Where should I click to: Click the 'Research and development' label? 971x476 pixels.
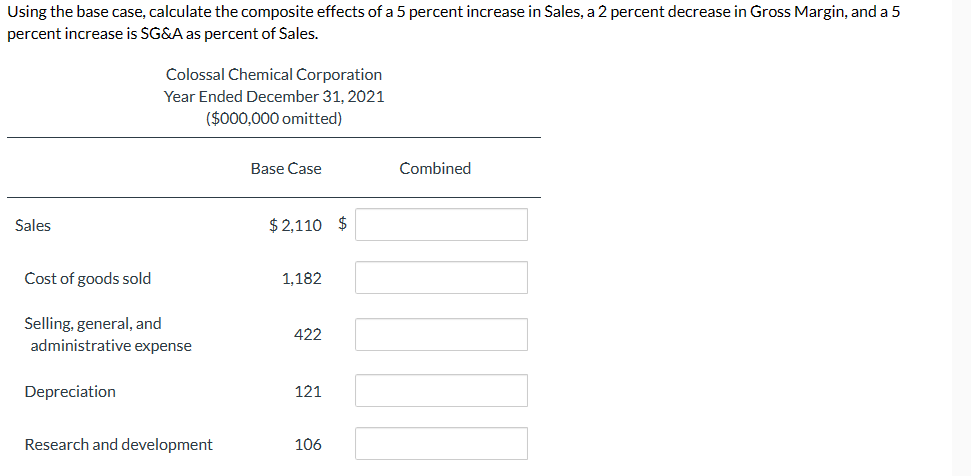point(118,445)
